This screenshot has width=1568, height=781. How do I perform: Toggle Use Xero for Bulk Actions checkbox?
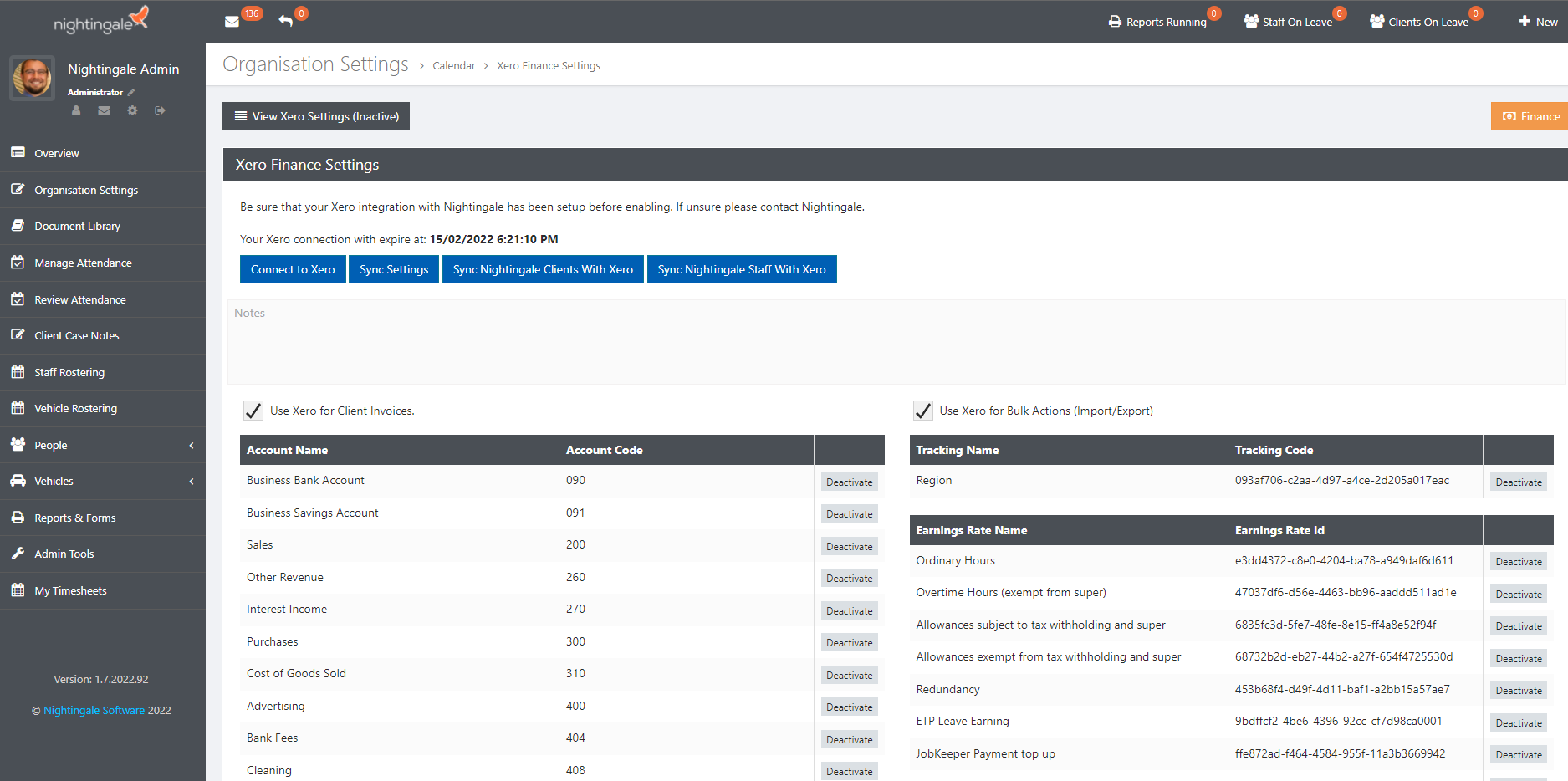(x=923, y=411)
